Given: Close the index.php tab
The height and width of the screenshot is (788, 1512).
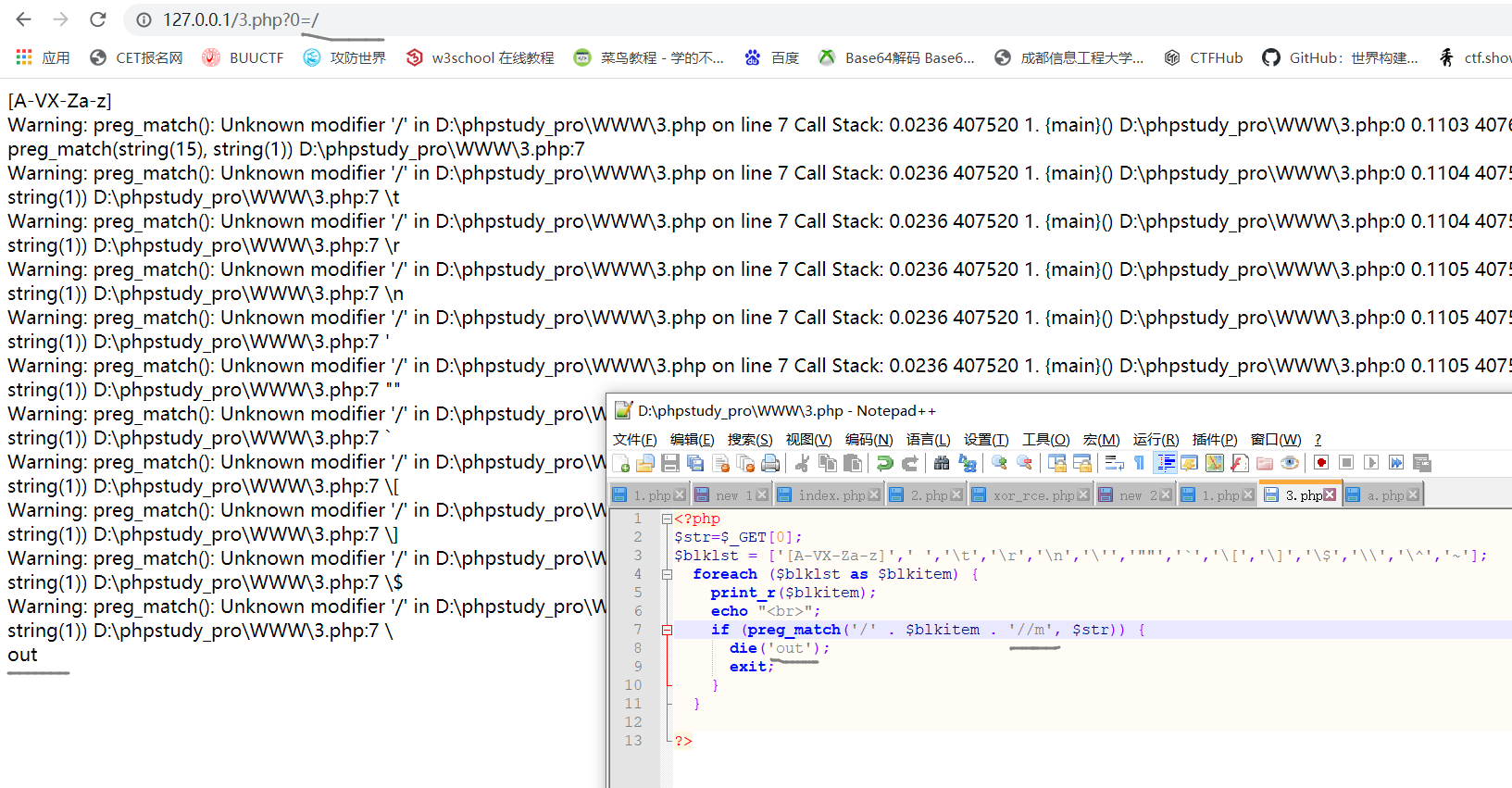Looking at the screenshot, I should click(x=873, y=495).
